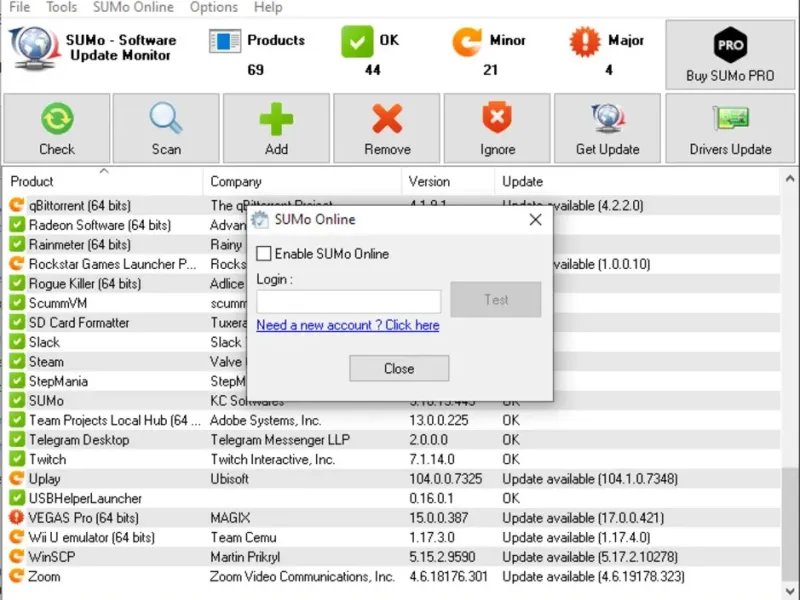
Task: Click the Wii U emulator status icon
Action: (x=17, y=537)
